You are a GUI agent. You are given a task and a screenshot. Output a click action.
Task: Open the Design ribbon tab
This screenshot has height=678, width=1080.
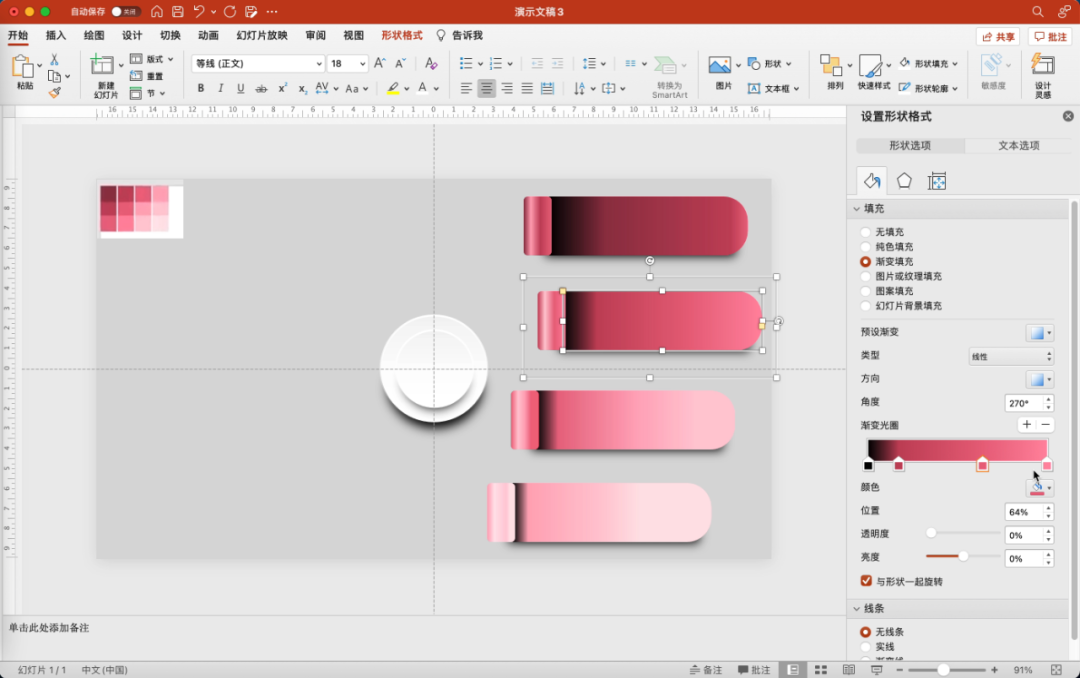coord(132,35)
